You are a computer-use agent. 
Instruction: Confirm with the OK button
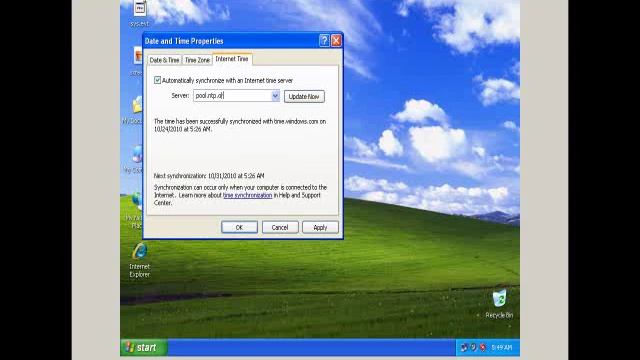239,227
